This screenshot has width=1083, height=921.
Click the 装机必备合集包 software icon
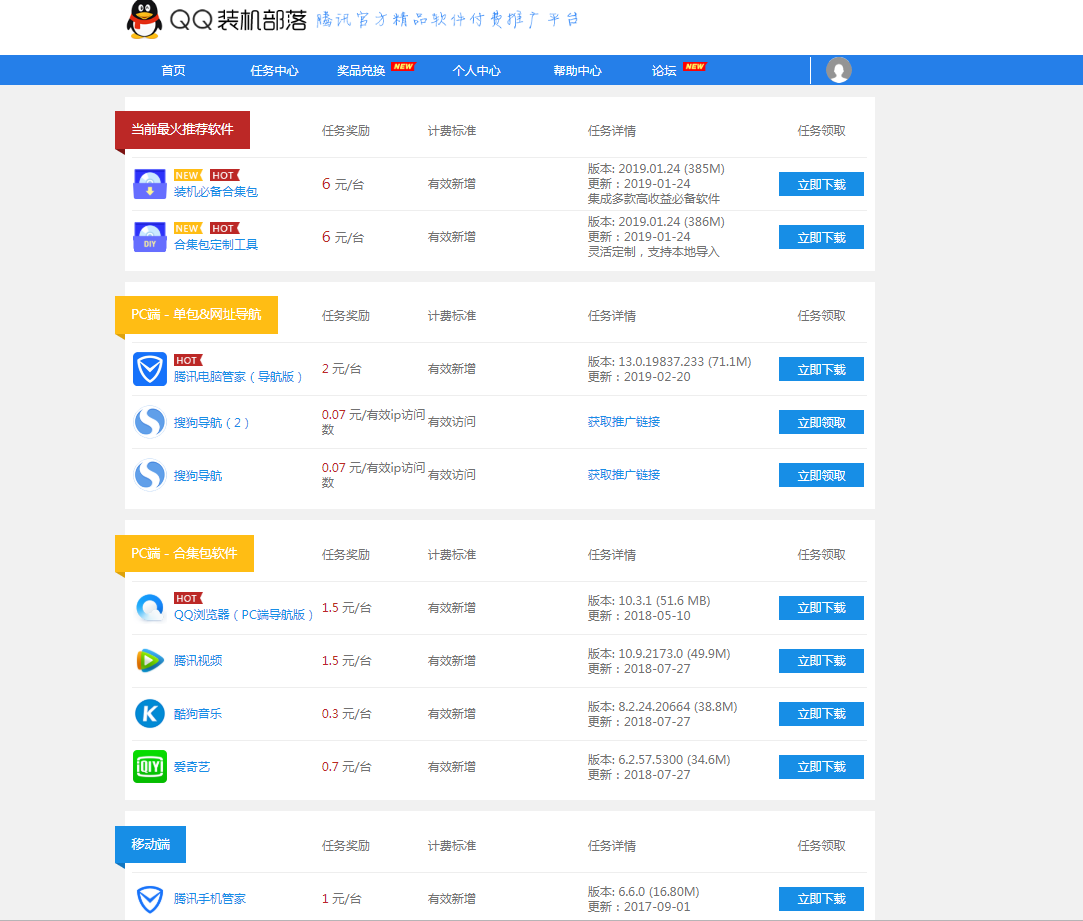pyautogui.click(x=150, y=184)
